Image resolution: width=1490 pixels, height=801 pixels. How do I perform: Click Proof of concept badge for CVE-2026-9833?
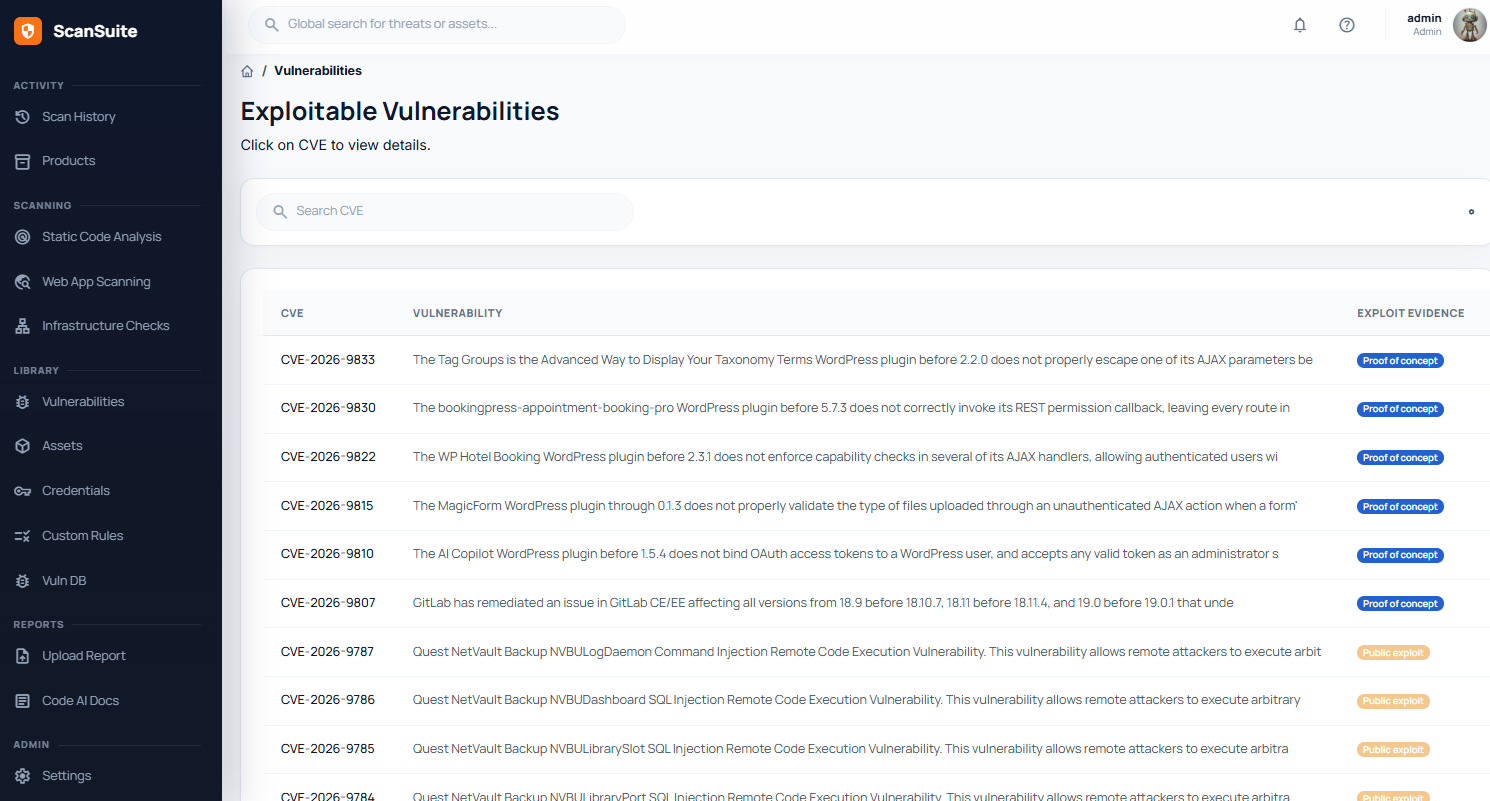[x=1400, y=361]
